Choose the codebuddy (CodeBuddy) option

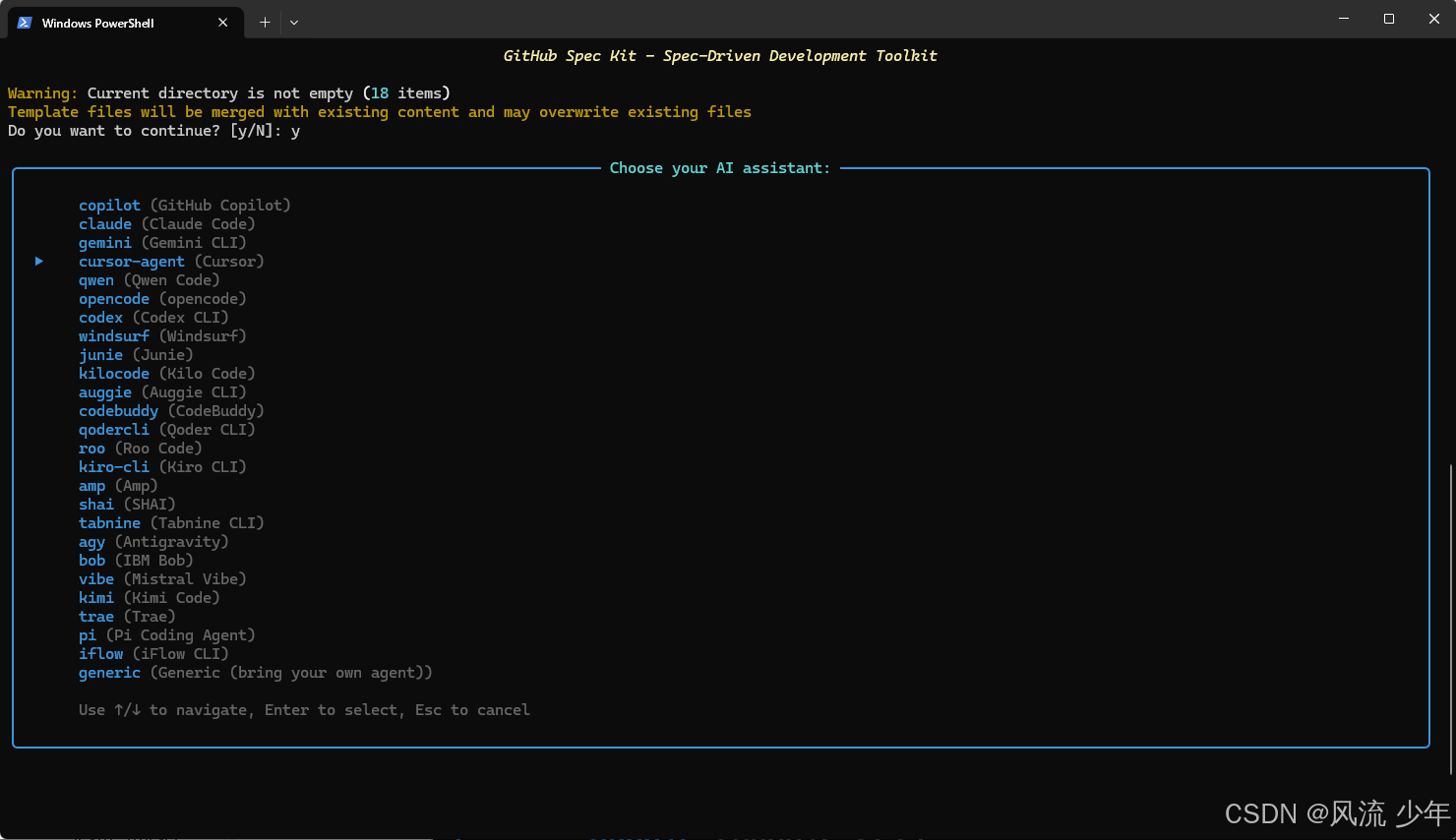(x=171, y=411)
